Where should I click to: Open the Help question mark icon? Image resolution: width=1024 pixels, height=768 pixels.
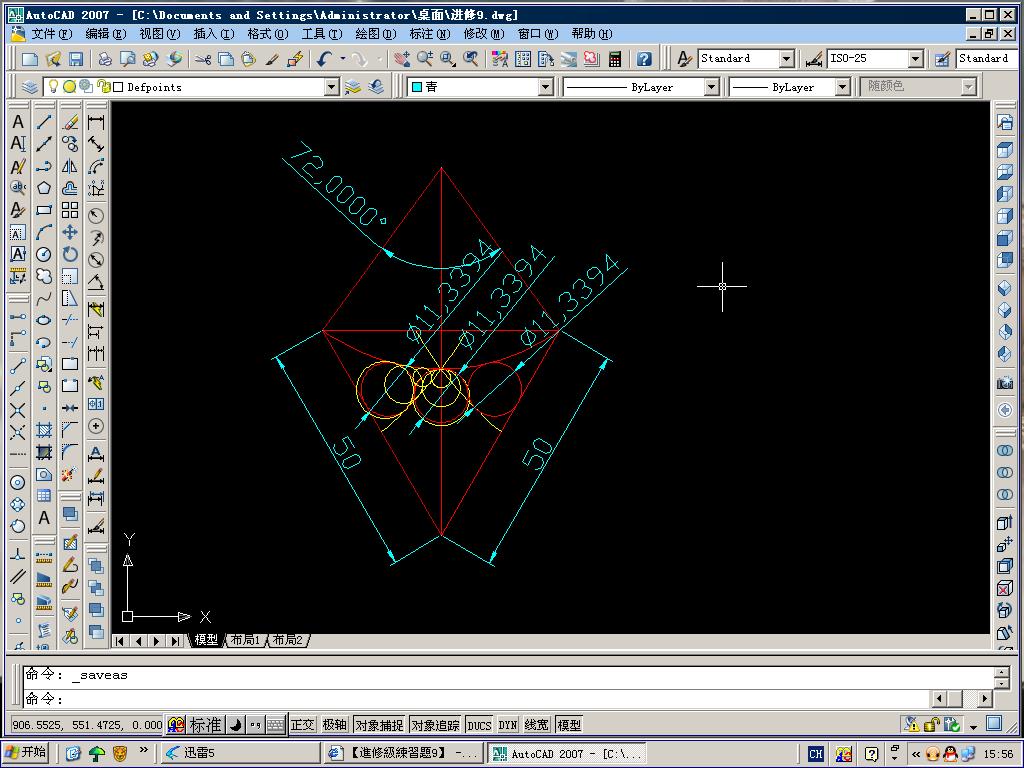644,59
